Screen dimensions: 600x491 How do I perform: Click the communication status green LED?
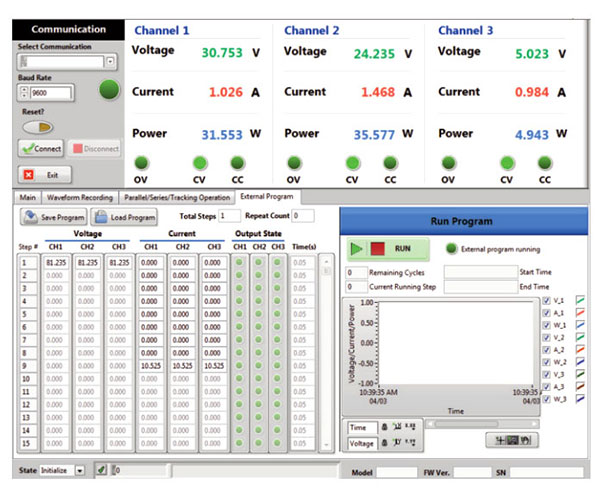pyautogui.click(x=109, y=90)
